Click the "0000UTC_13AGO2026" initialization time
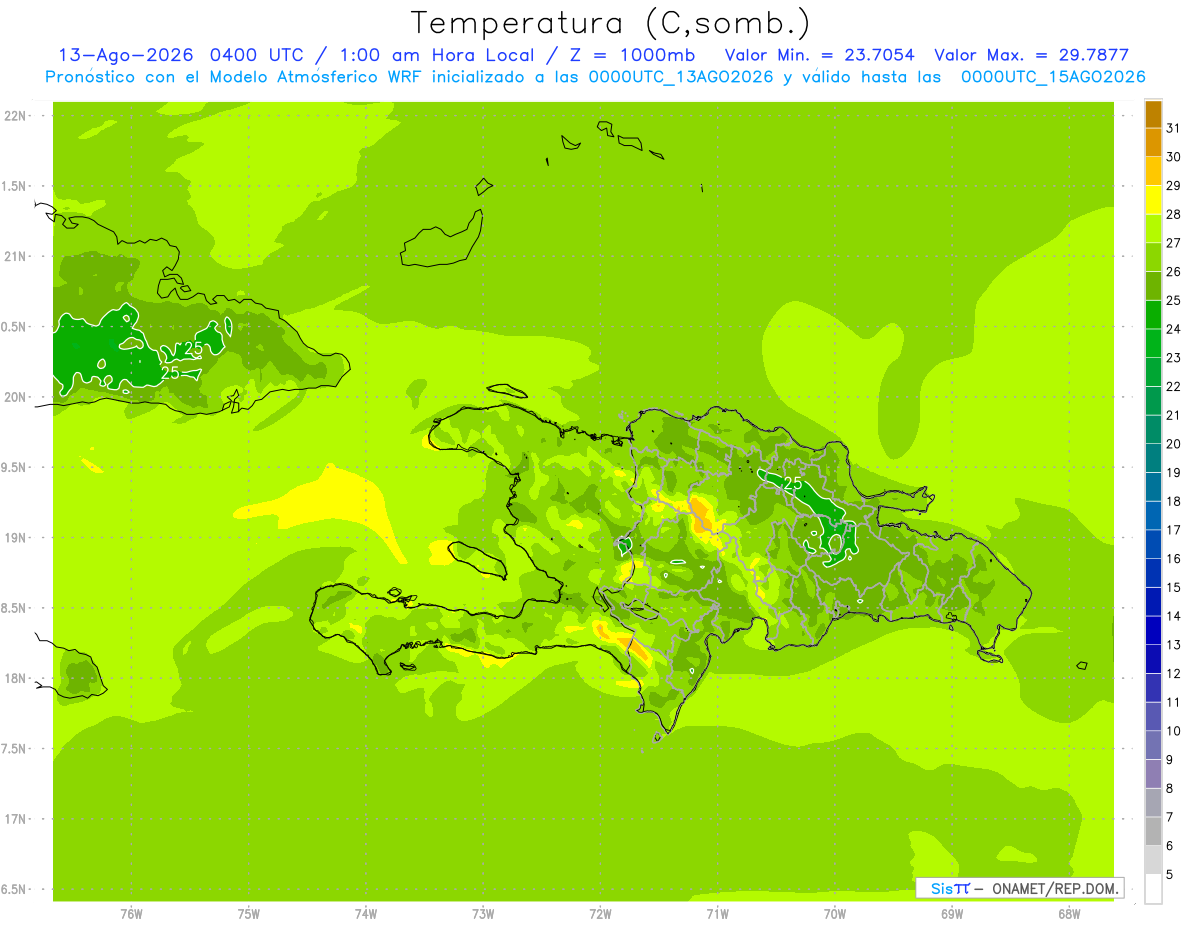Image resolution: width=1200 pixels, height=927 pixels. pos(681,77)
